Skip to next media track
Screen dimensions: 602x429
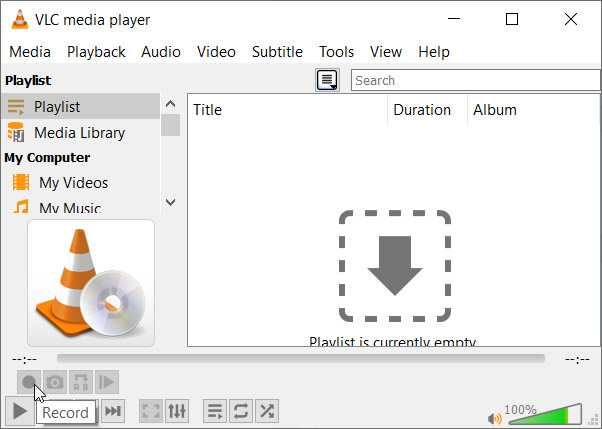click(114, 411)
